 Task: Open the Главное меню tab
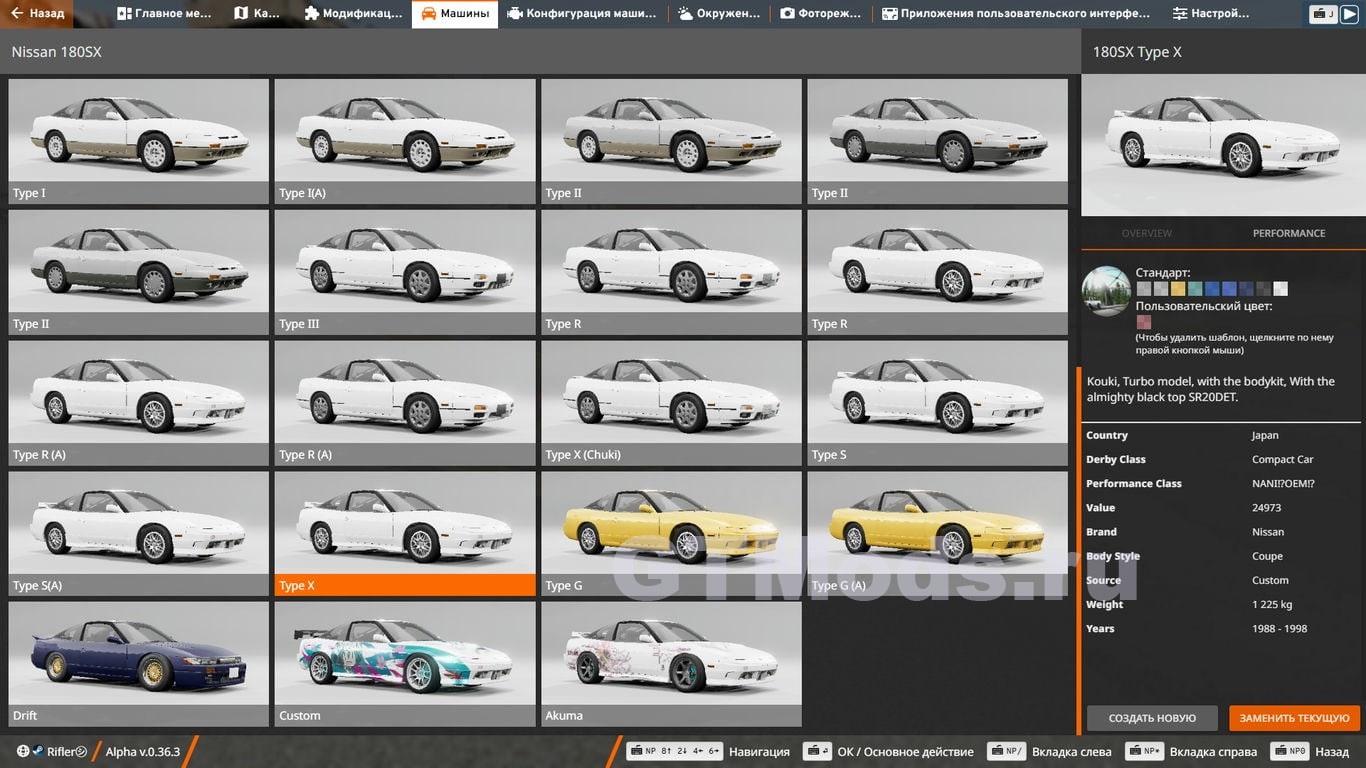(163, 14)
